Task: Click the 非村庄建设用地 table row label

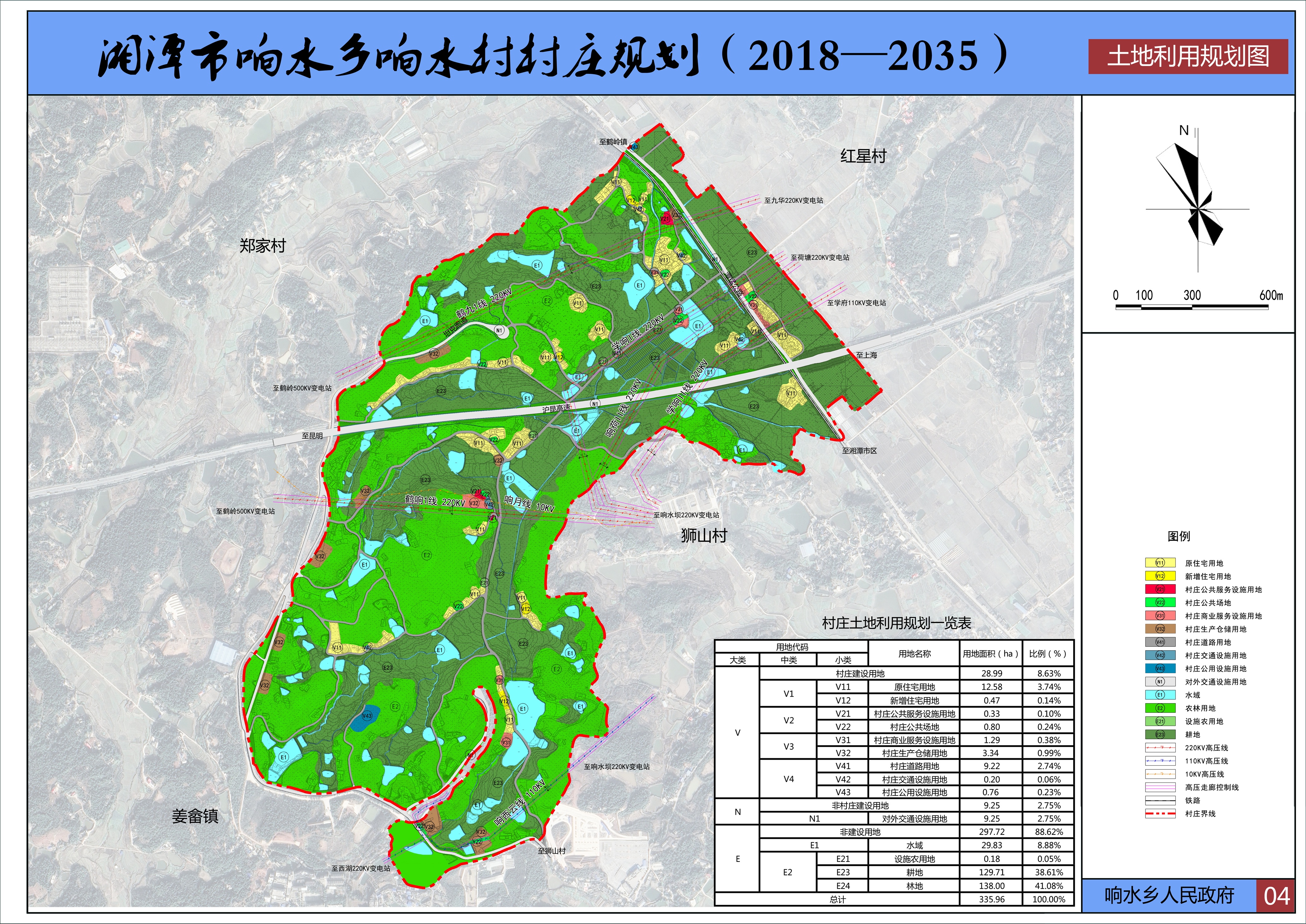Action: 860,806
